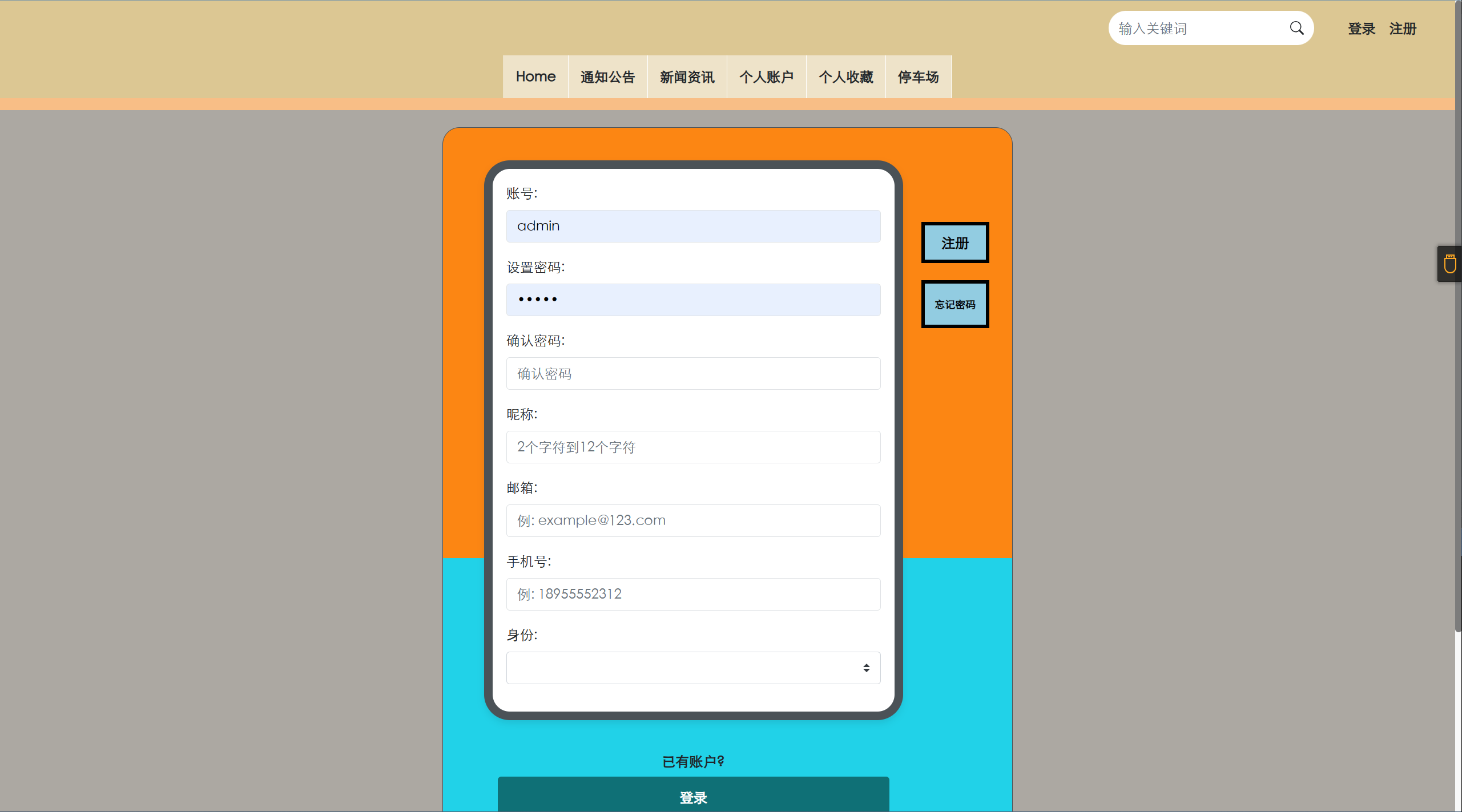This screenshot has height=812, width=1462.
Task: Click the floating widget icon on right edge
Action: [x=1449, y=264]
